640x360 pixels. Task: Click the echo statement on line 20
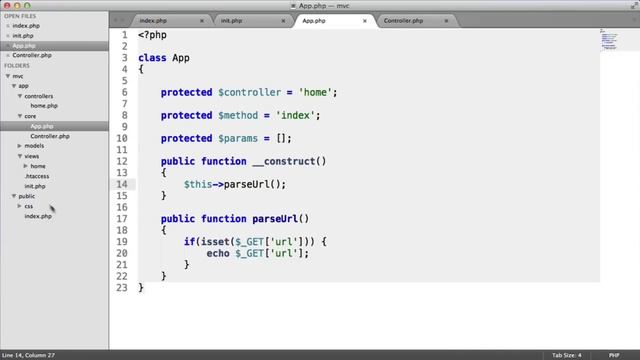tap(218, 253)
